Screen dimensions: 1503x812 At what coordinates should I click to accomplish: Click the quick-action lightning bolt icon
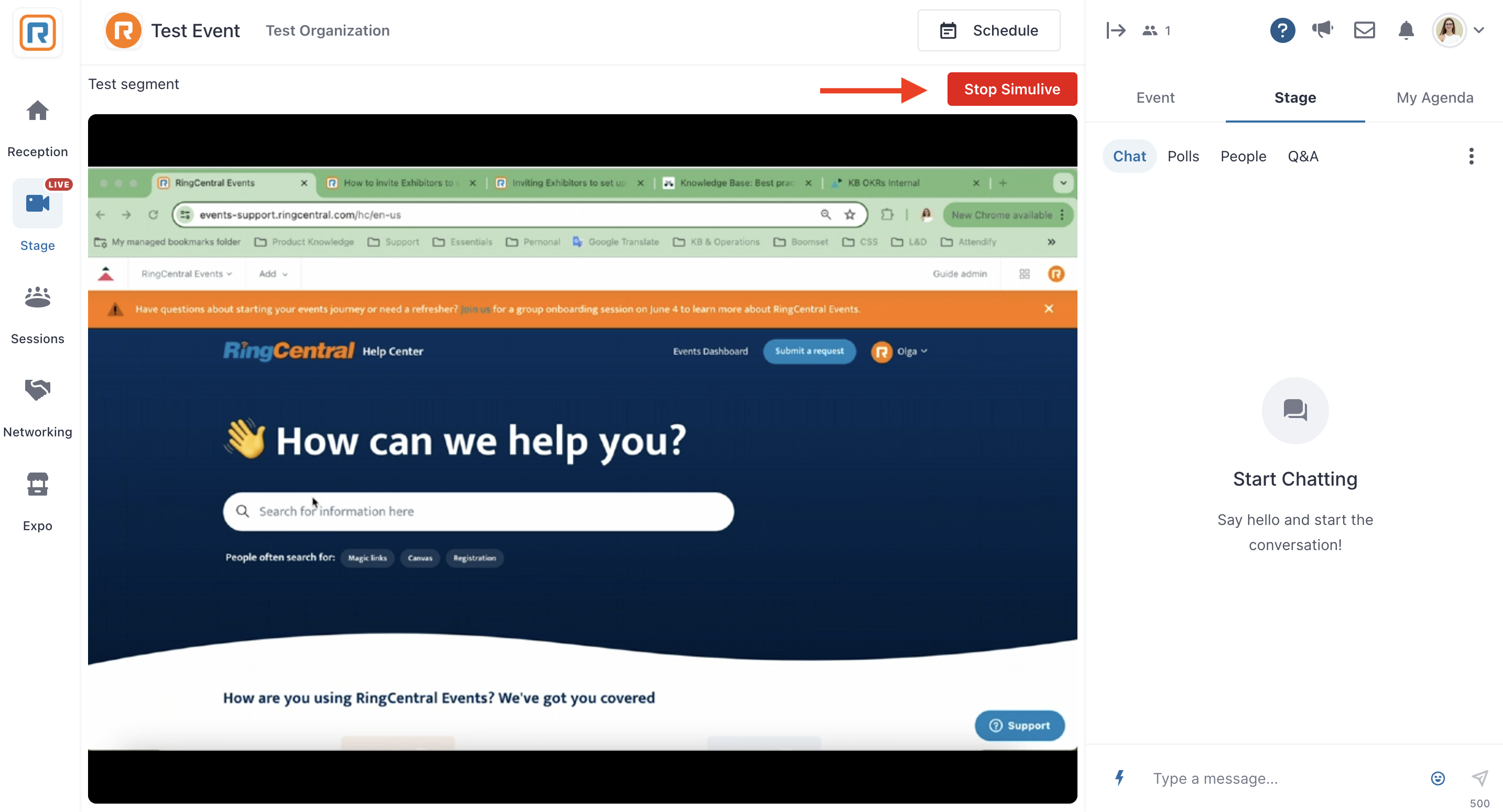pyautogui.click(x=1119, y=777)
